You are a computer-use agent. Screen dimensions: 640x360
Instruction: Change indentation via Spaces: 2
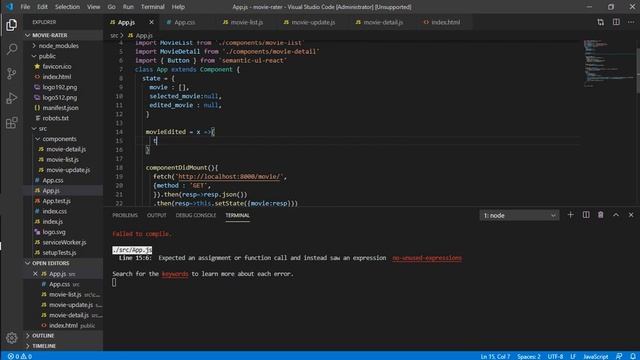coord(529,356)
